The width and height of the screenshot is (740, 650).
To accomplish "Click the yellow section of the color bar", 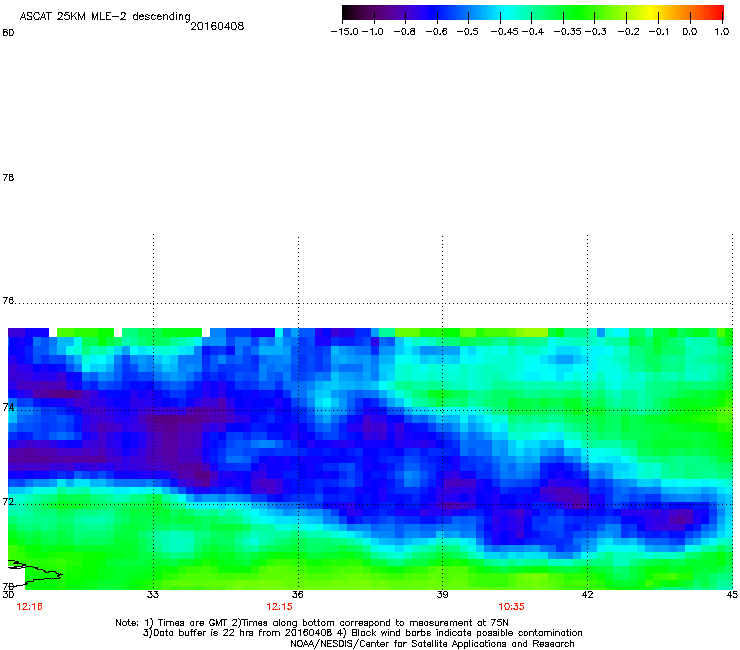I will click(x=653, y=12).
